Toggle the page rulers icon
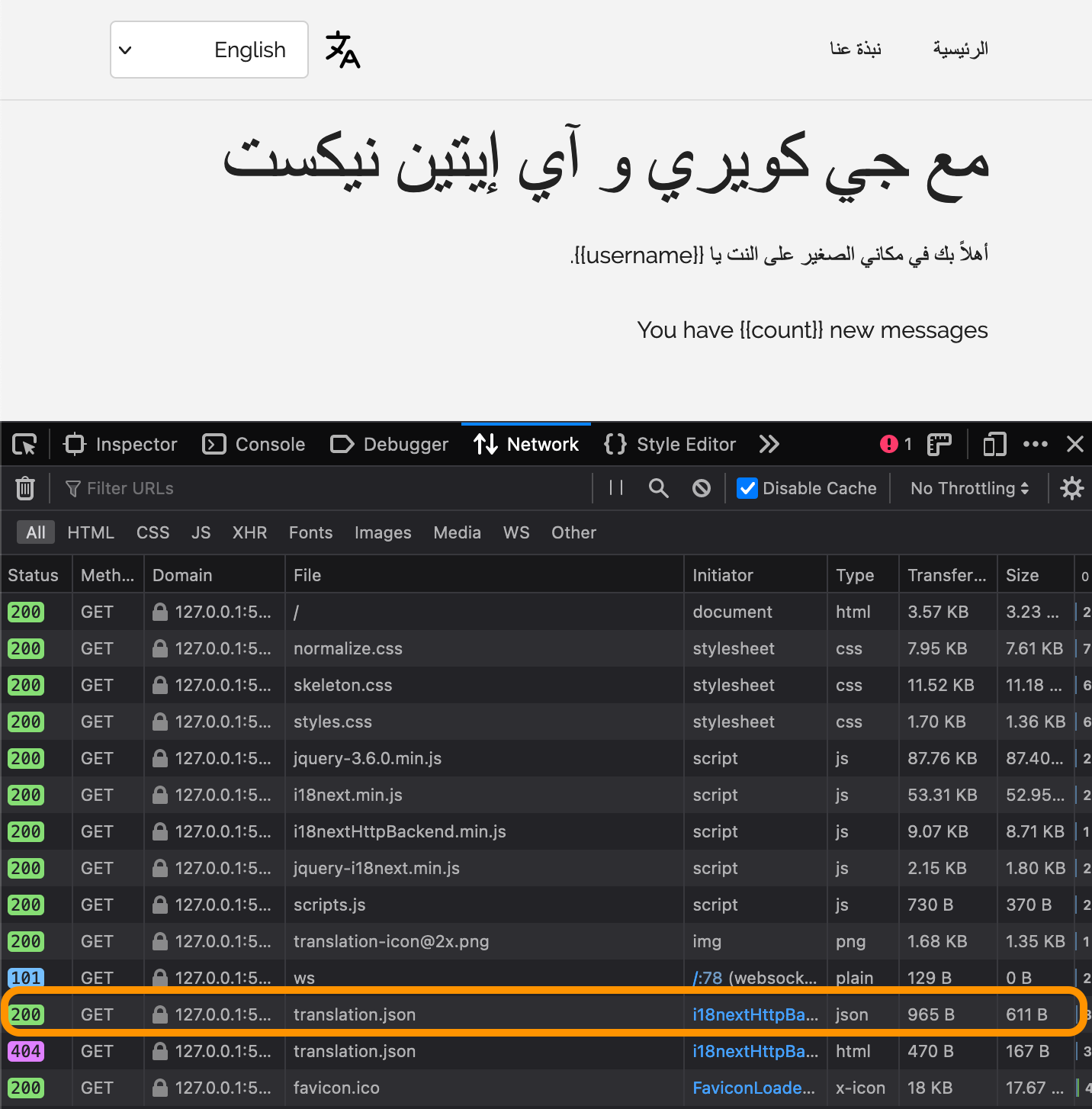The height and width of the screenshot is (1109, 1092). [939, 444]
